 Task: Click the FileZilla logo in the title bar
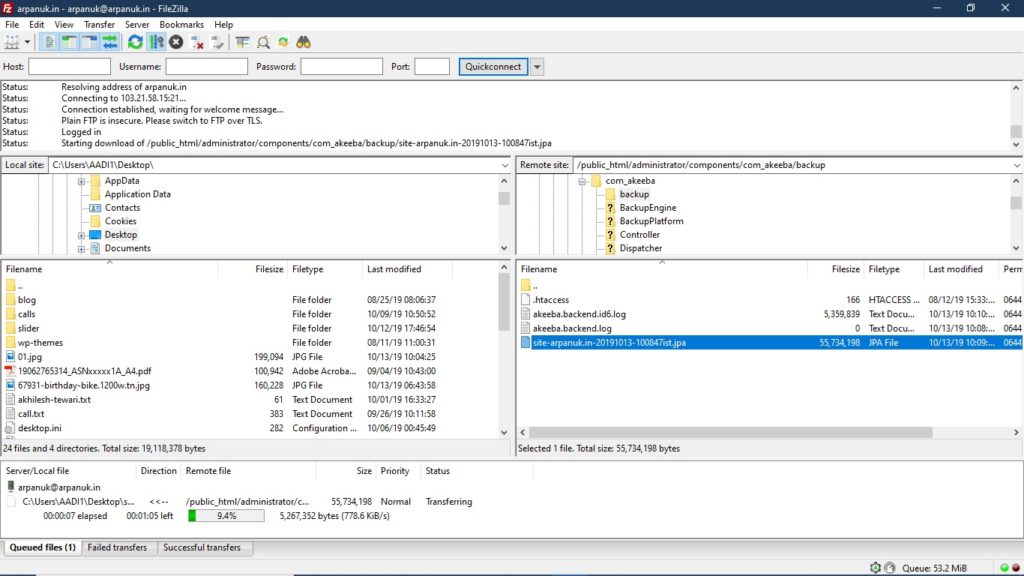pos(7,8)
